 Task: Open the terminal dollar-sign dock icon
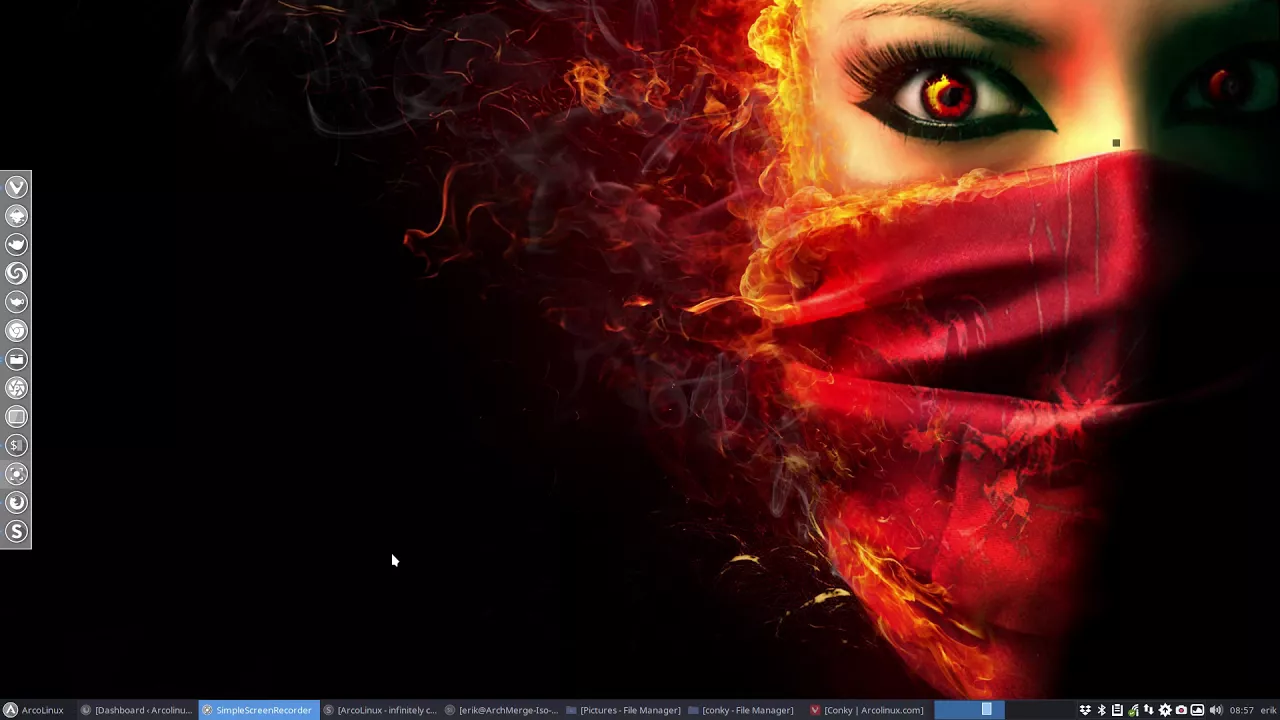16,446
